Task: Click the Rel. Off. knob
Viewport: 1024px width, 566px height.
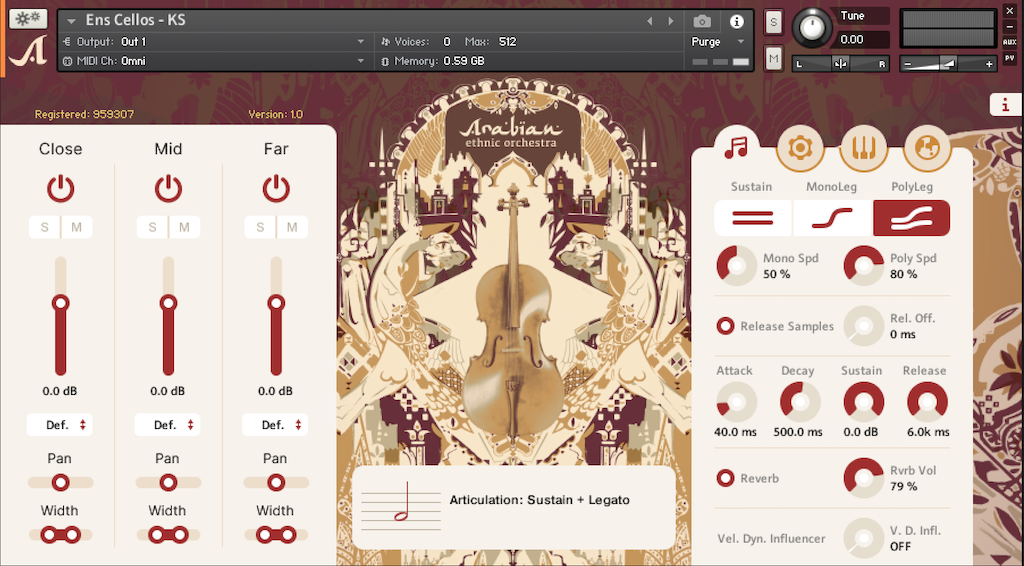Action: point(863,326)
